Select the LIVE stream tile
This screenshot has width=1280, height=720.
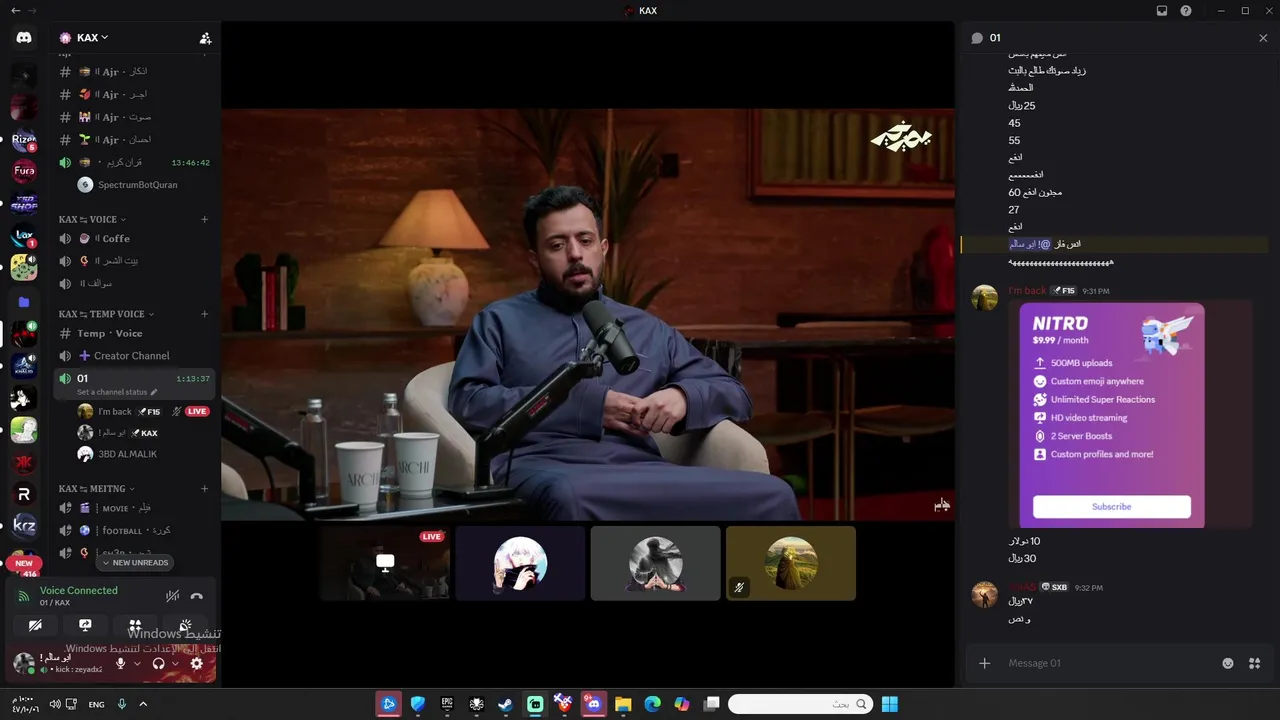(x=385, y=563)
